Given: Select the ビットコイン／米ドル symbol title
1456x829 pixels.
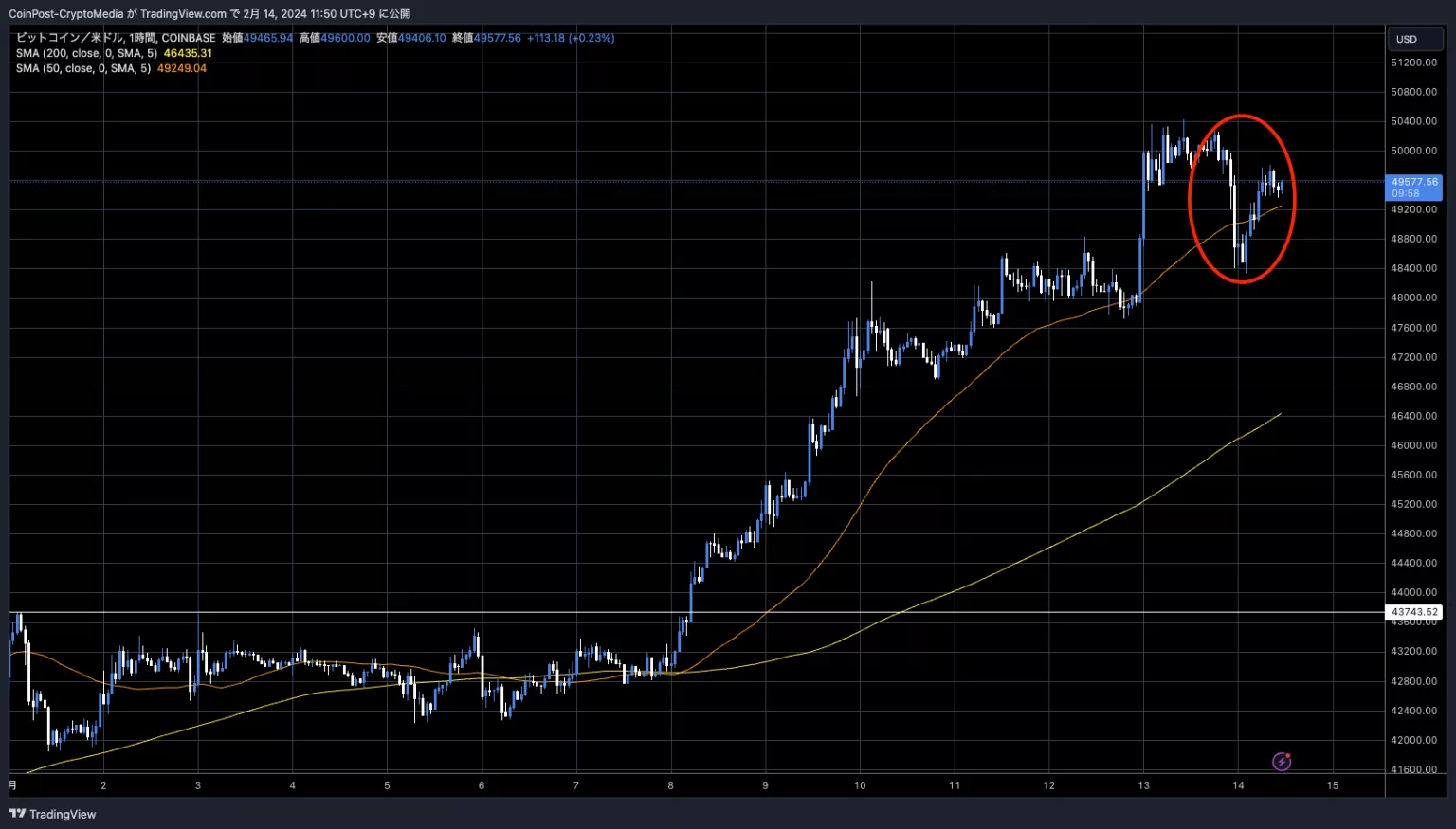Looking at the screenshot, I should [69, 38].
